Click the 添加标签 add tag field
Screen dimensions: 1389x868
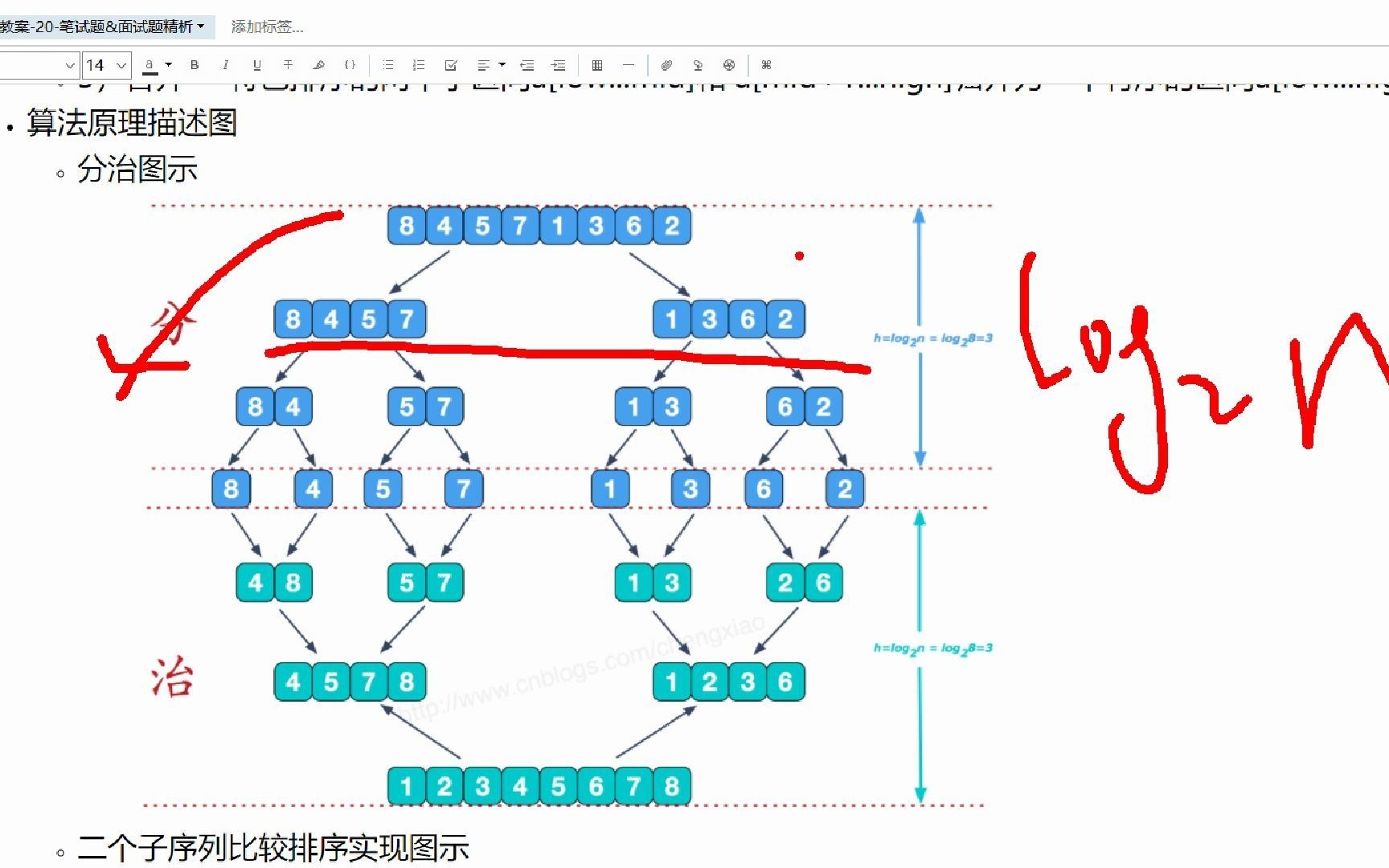(268, 27)
